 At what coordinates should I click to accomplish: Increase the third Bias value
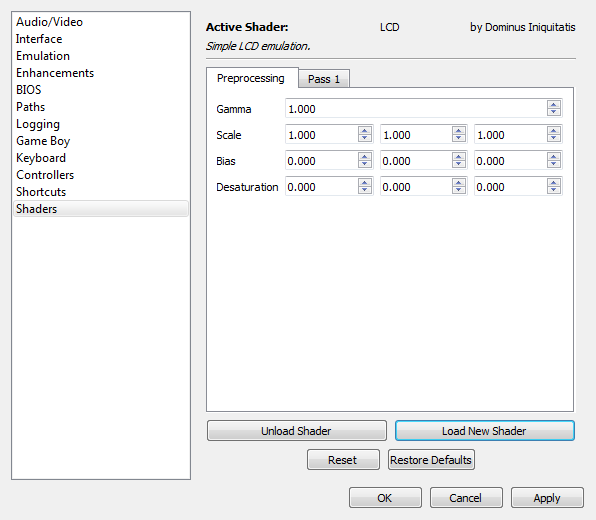554,157
